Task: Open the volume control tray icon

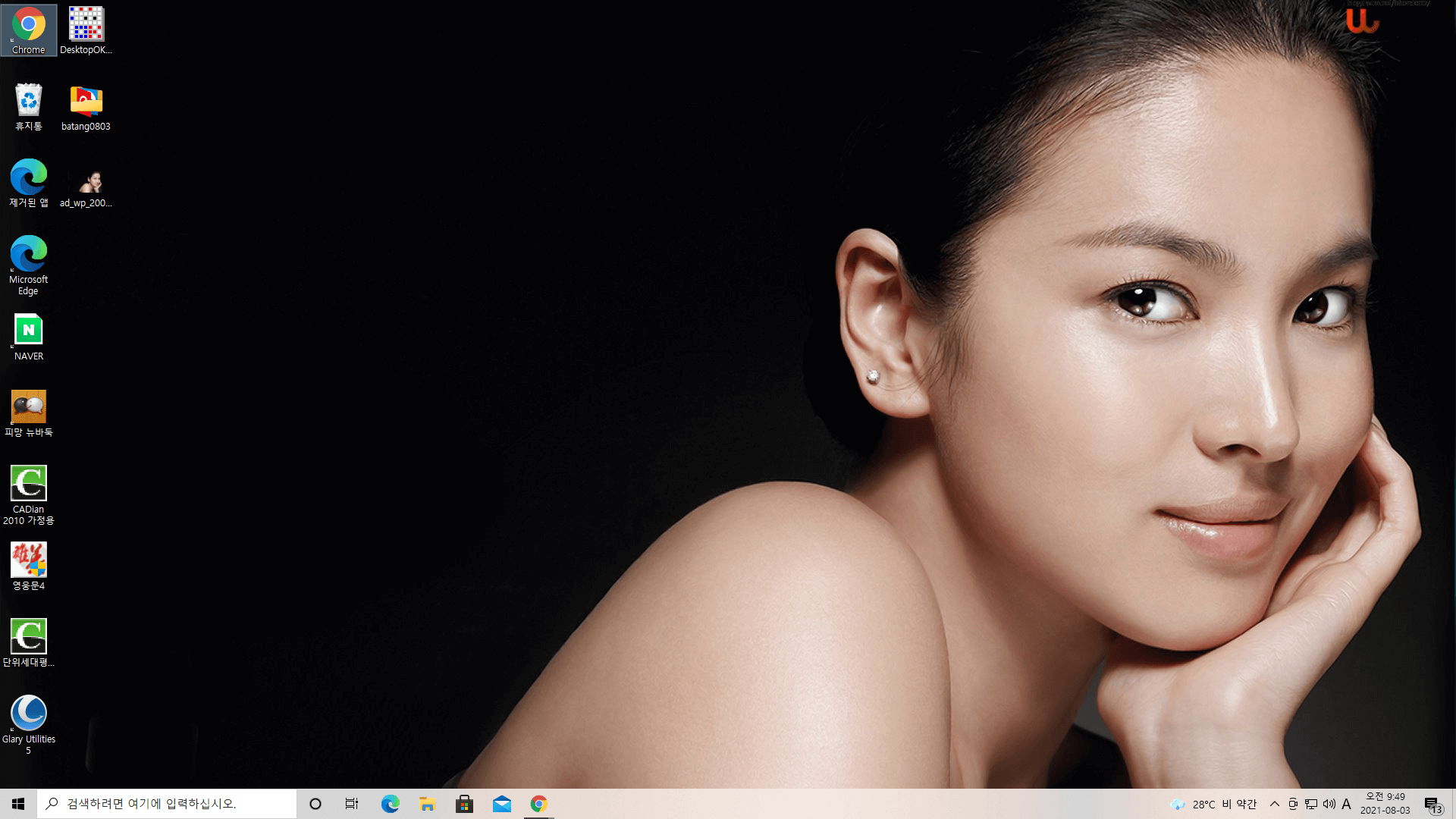Action: pyautogui.click(x=1329, y=804)
